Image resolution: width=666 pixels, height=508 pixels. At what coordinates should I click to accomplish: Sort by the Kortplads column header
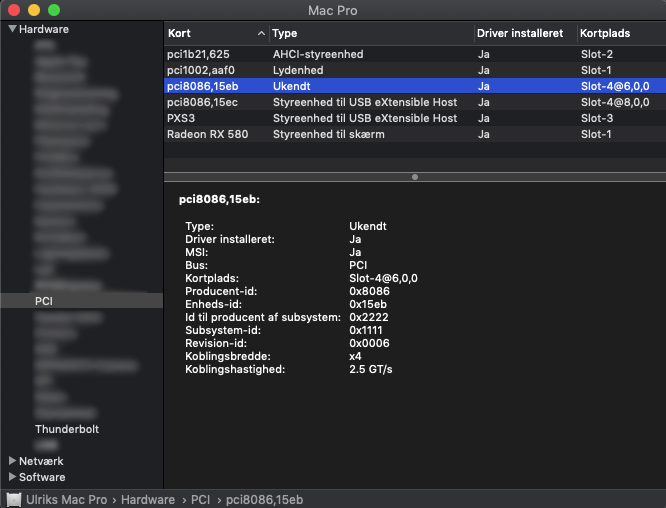[621, 33]
